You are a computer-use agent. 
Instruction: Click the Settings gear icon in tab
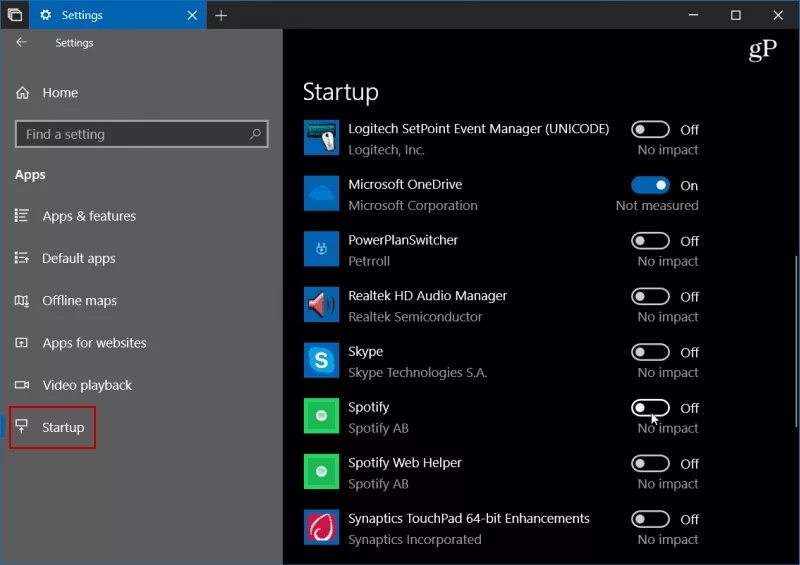coord(45,15)
